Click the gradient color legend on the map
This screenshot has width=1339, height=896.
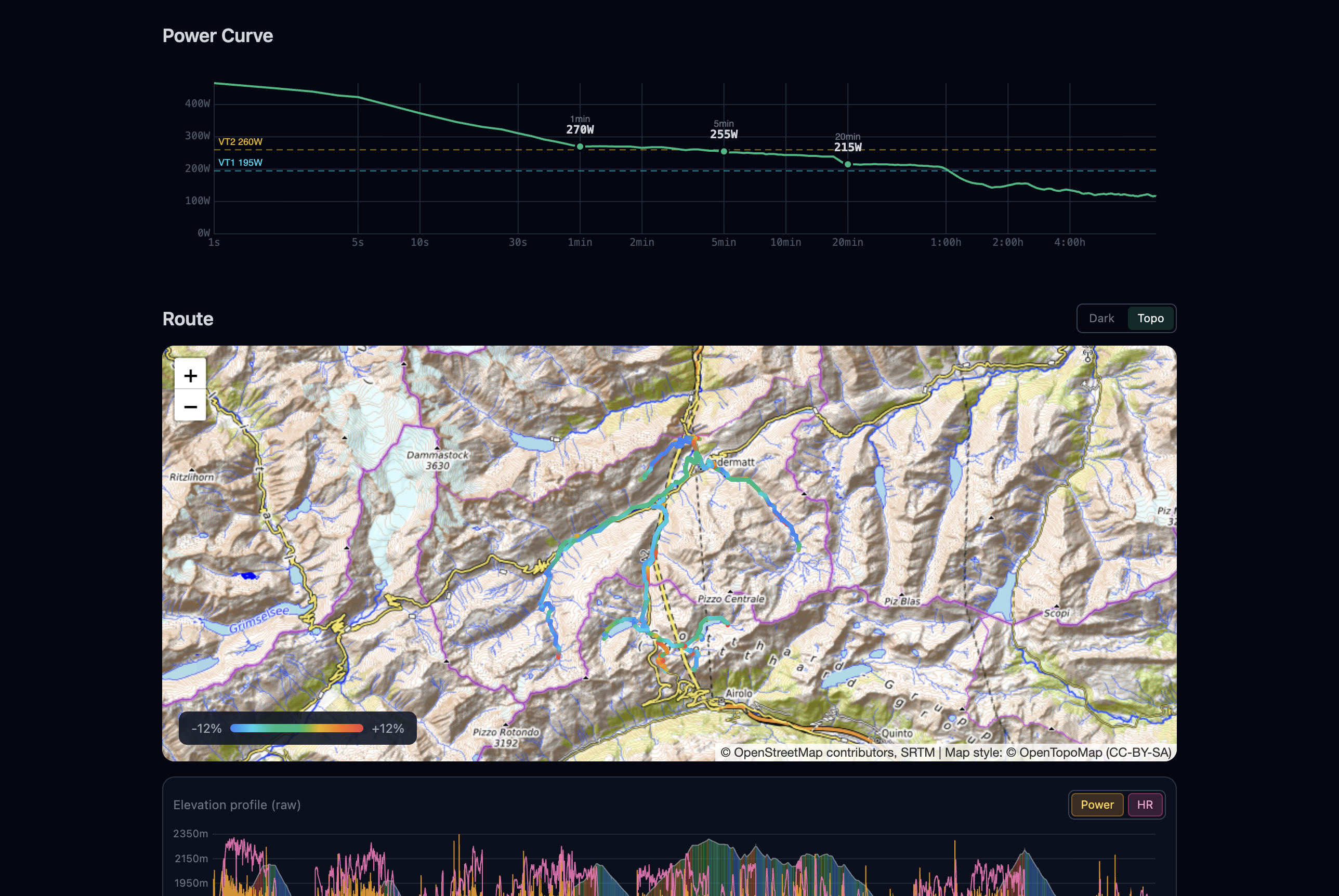click(297, 728)
